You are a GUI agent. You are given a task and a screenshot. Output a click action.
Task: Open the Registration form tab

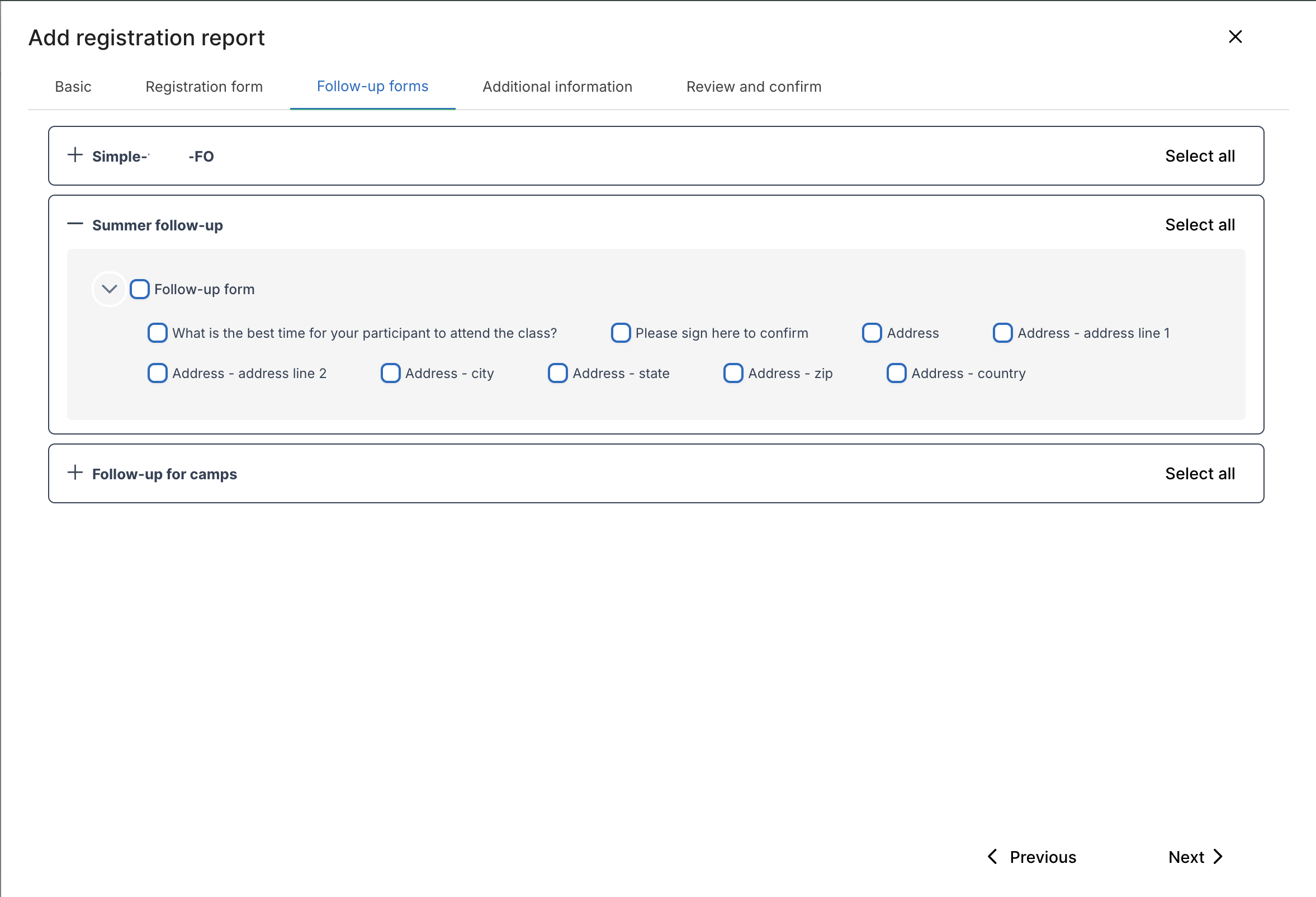204,87
